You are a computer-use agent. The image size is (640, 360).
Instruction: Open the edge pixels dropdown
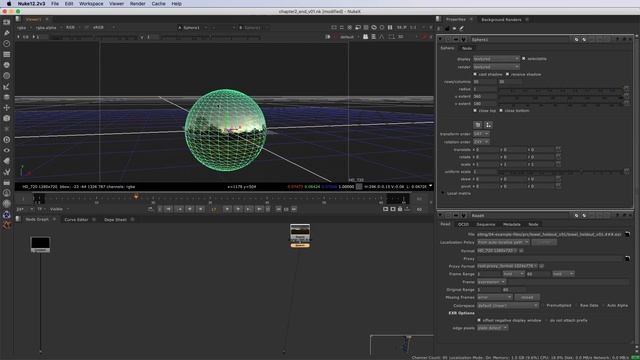tap(492, 328)
